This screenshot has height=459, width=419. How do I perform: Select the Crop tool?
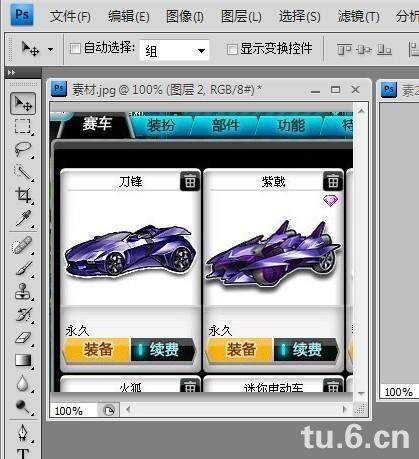point(23,195)
